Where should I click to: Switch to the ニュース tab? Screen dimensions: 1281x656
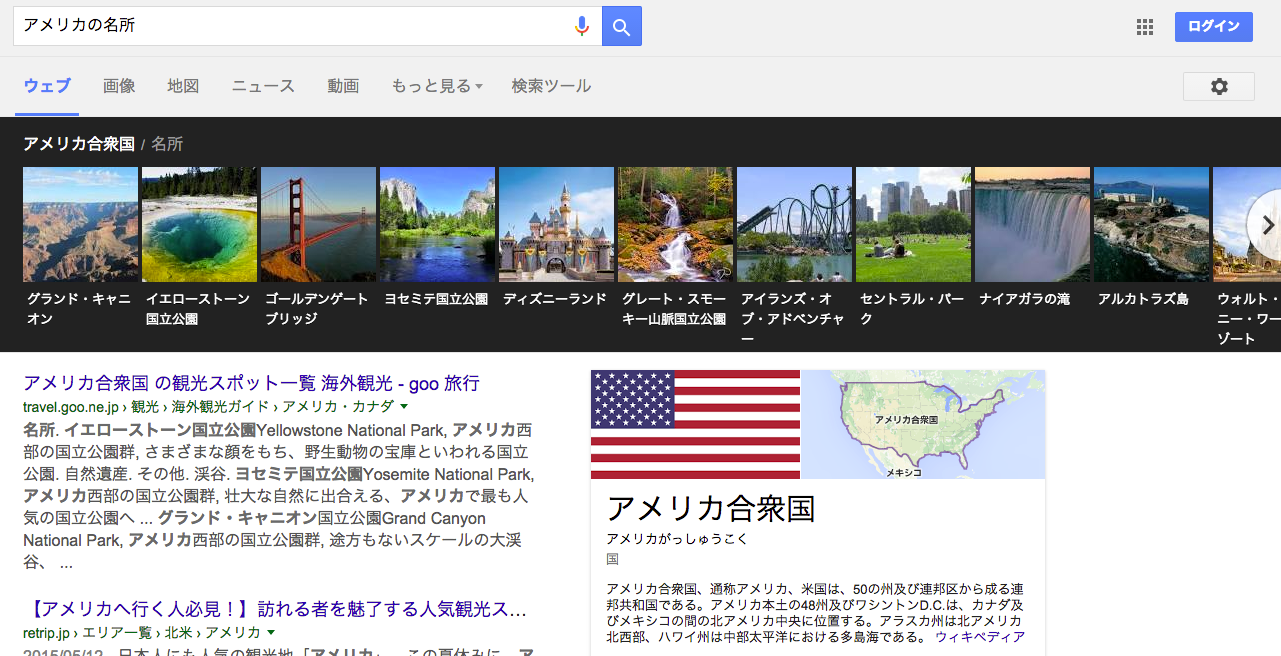[263, 86]
